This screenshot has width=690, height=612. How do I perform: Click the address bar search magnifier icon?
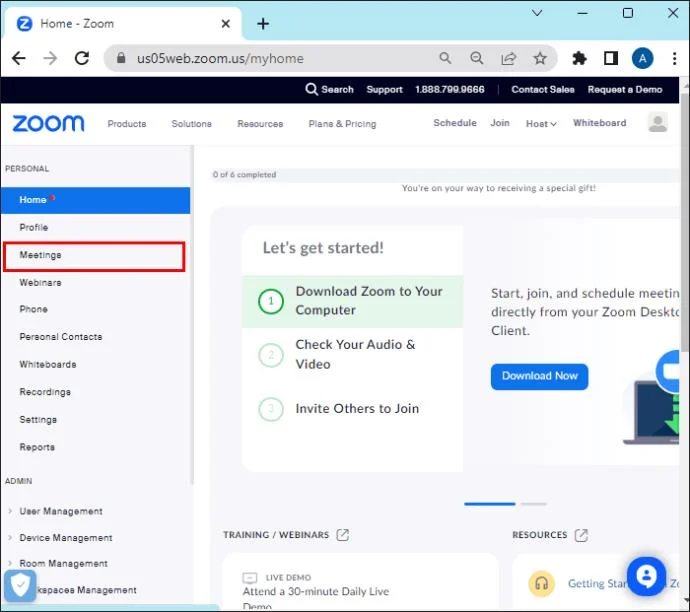pyautogui.click(x=445, y=58)
